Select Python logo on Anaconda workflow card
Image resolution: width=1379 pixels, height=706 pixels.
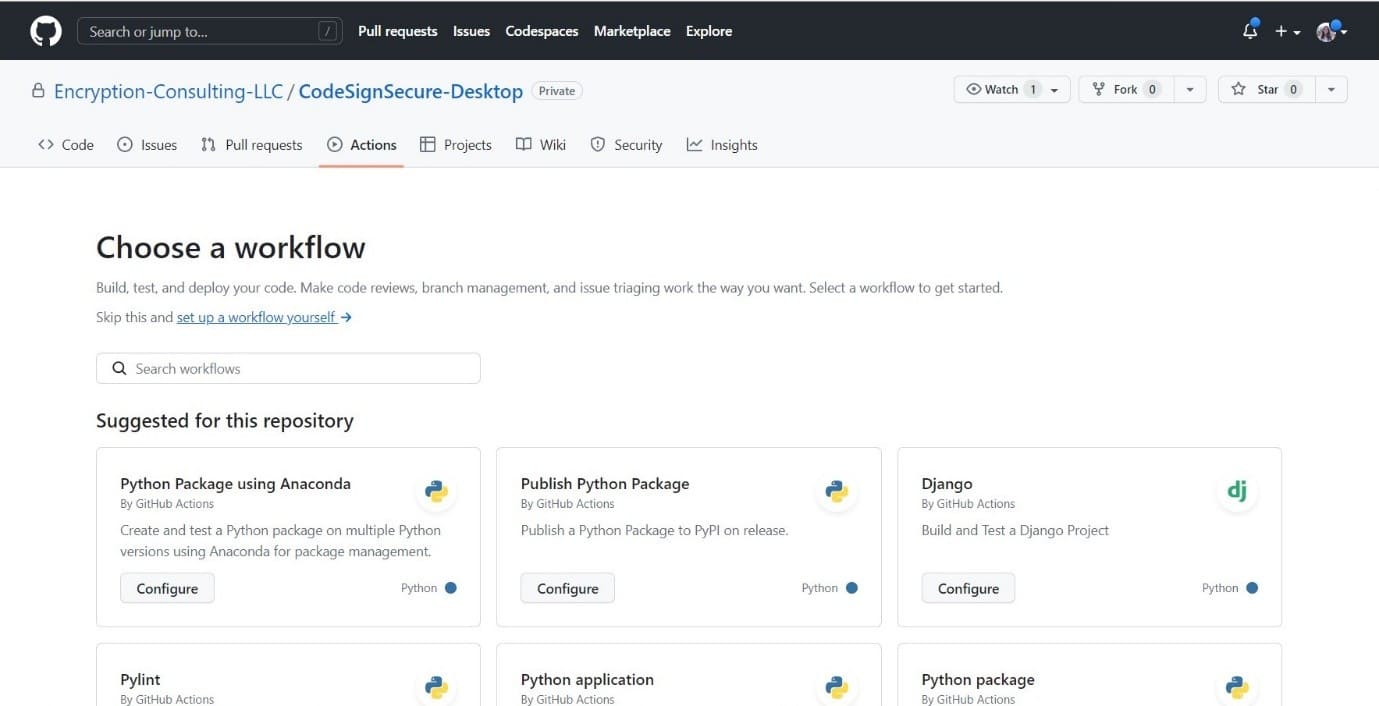point(436,491)
